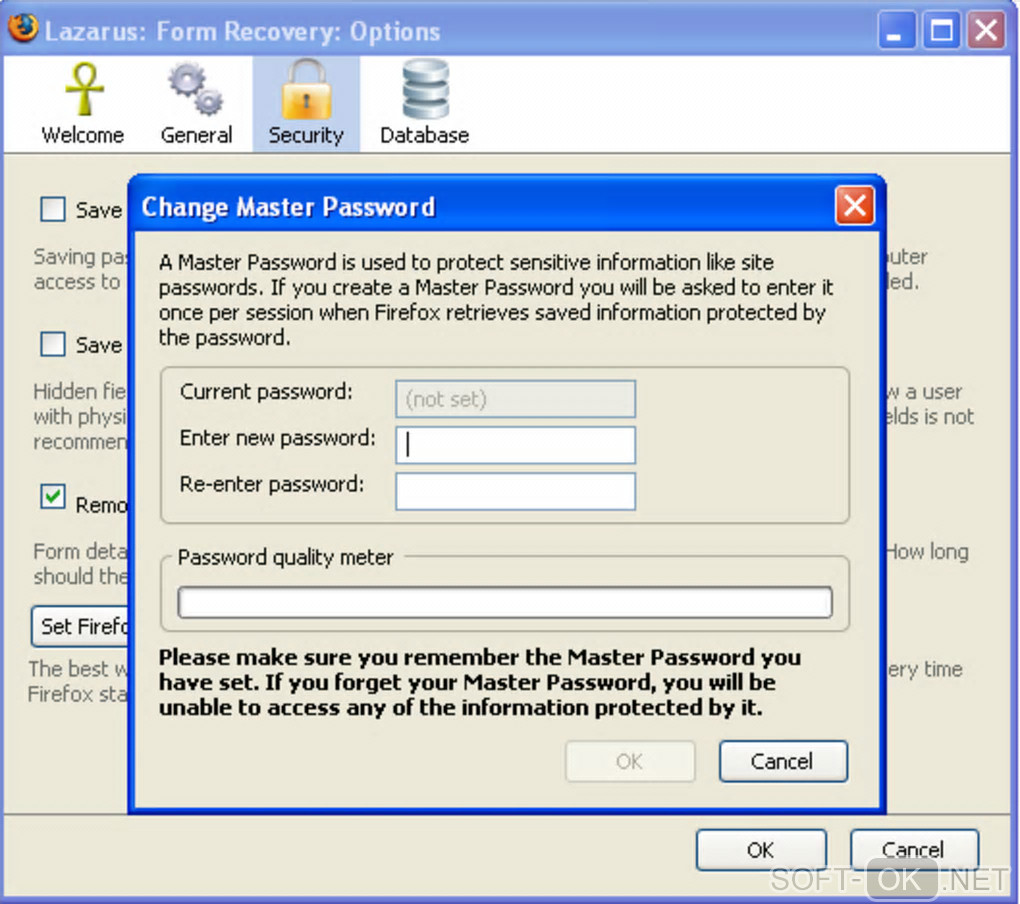Uncheck the Remove checkbox
The image size is (1020, 904).
click(x=53, y=497)
